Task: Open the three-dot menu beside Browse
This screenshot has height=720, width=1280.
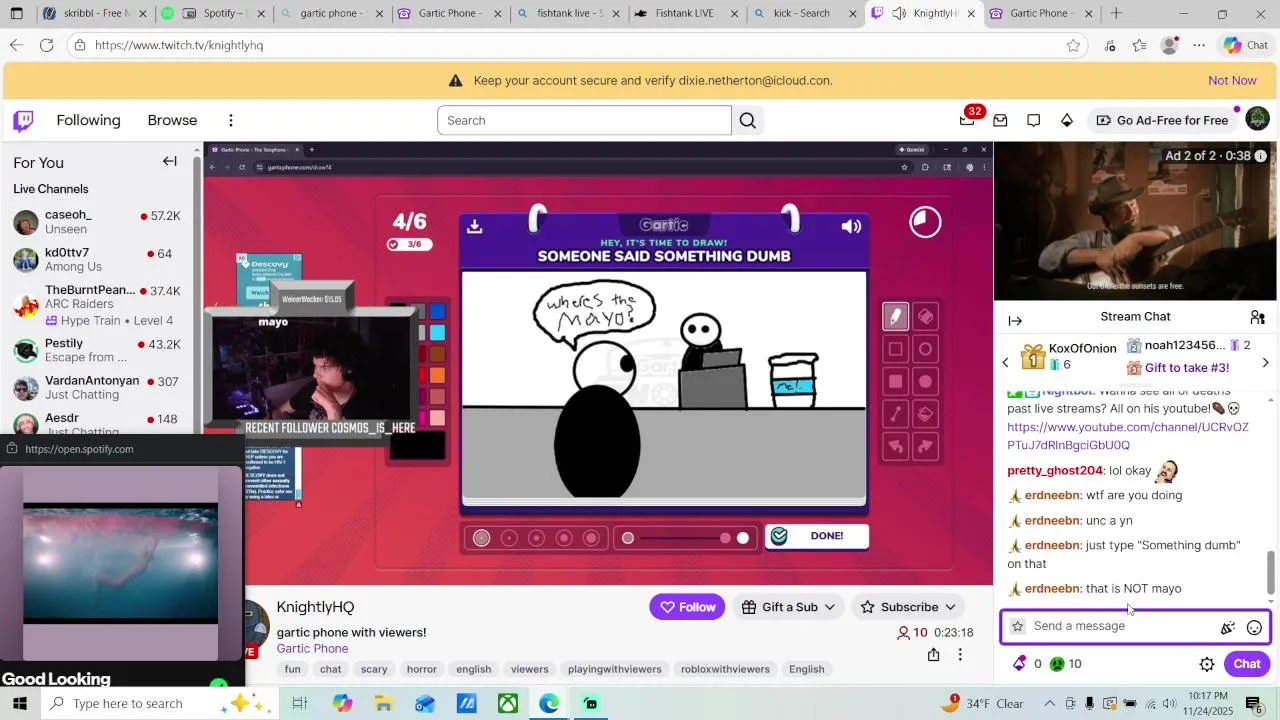Action: point(231,120)
